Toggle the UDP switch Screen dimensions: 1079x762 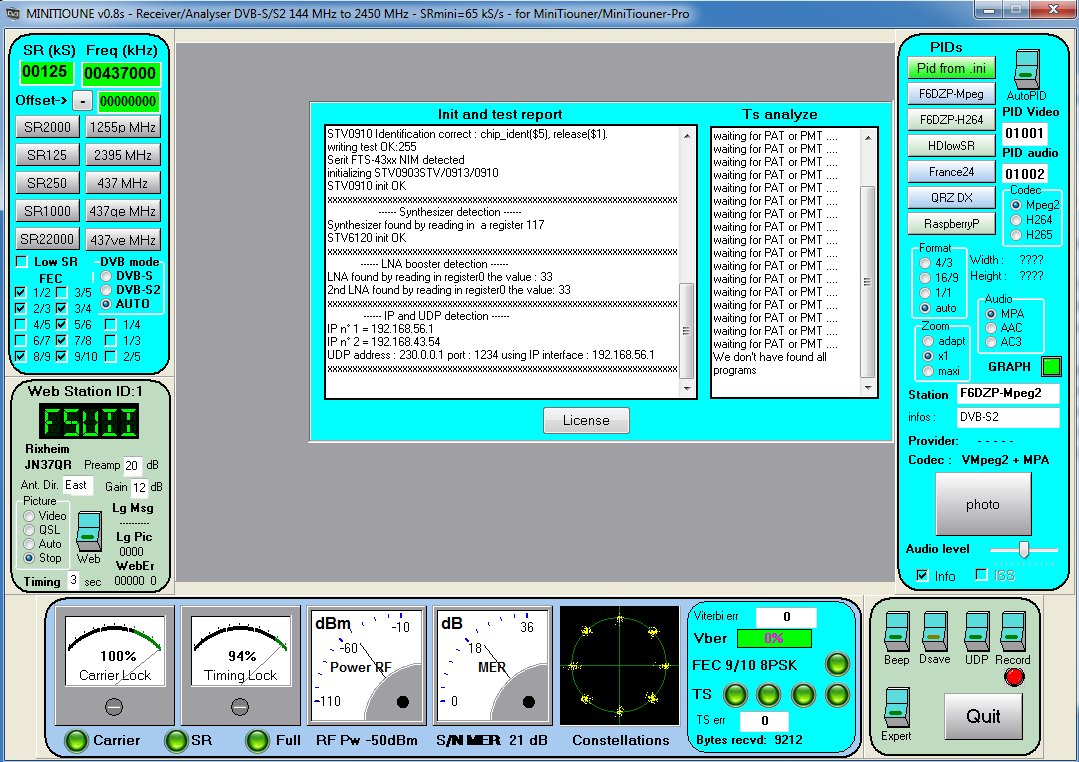point(976,632)
